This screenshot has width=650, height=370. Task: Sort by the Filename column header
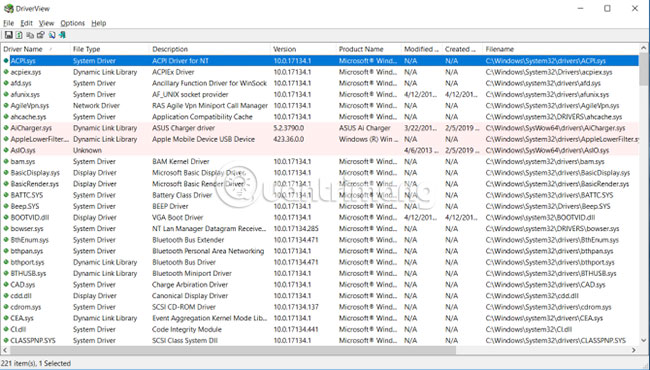click(x=561, y=49)
